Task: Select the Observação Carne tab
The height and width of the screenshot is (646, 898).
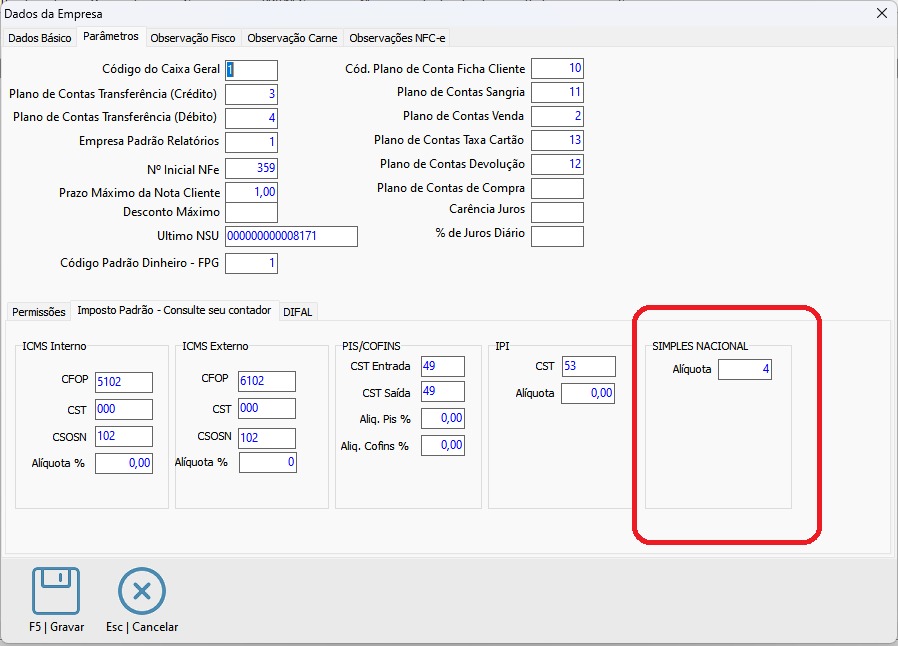Action: coord(292,38)
